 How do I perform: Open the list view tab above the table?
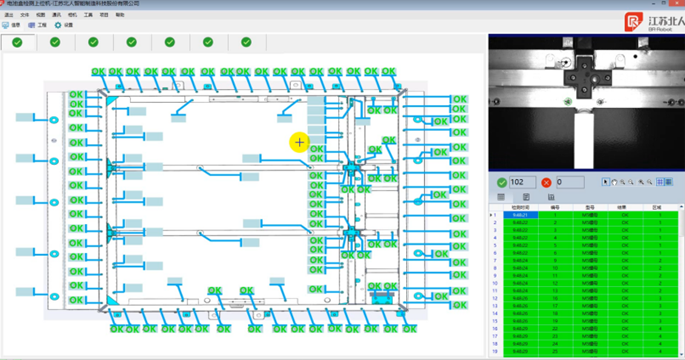pyautogui.click(x=501, y=197)
